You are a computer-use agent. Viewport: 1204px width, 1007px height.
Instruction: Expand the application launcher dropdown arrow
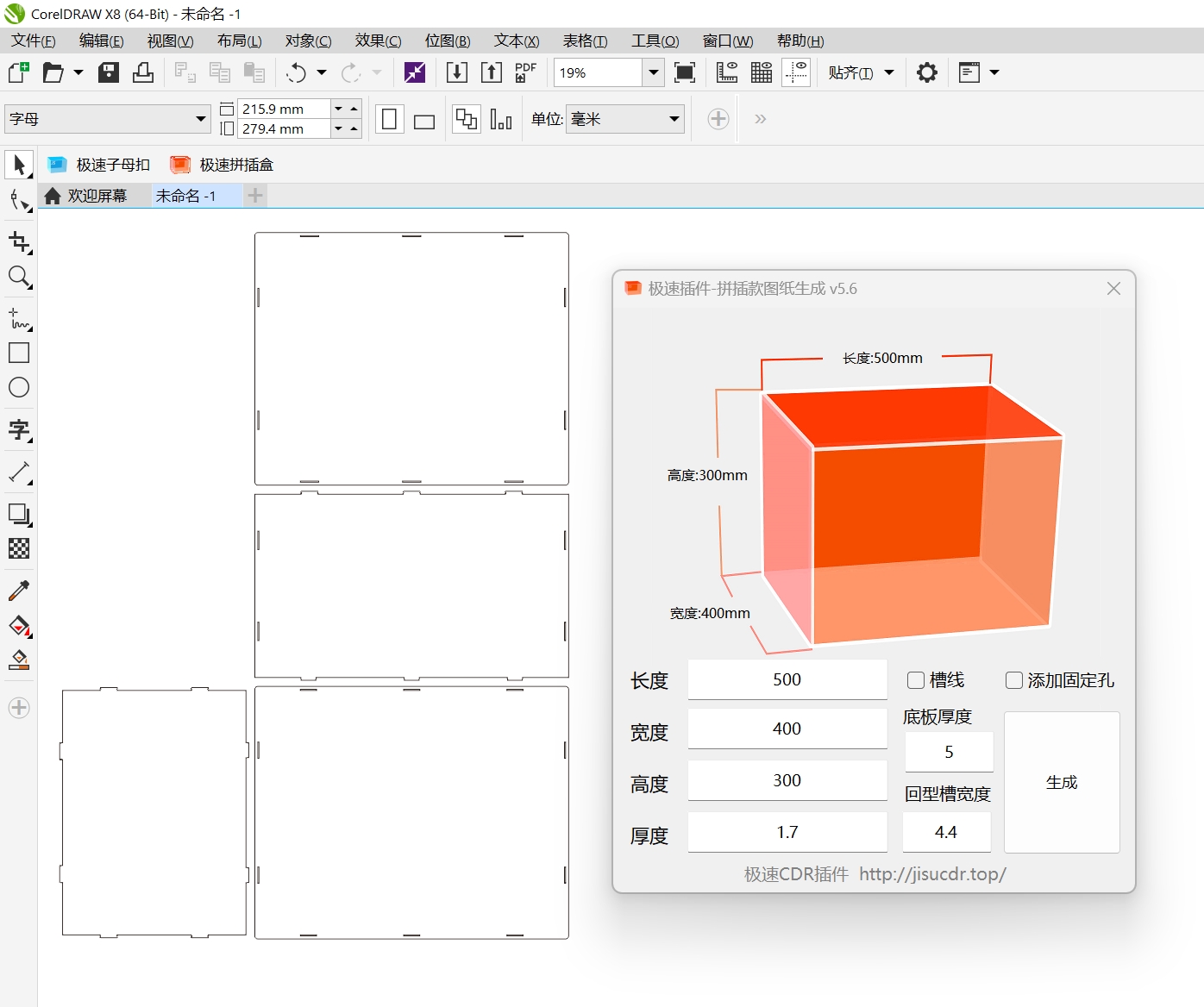click(994, 72)
